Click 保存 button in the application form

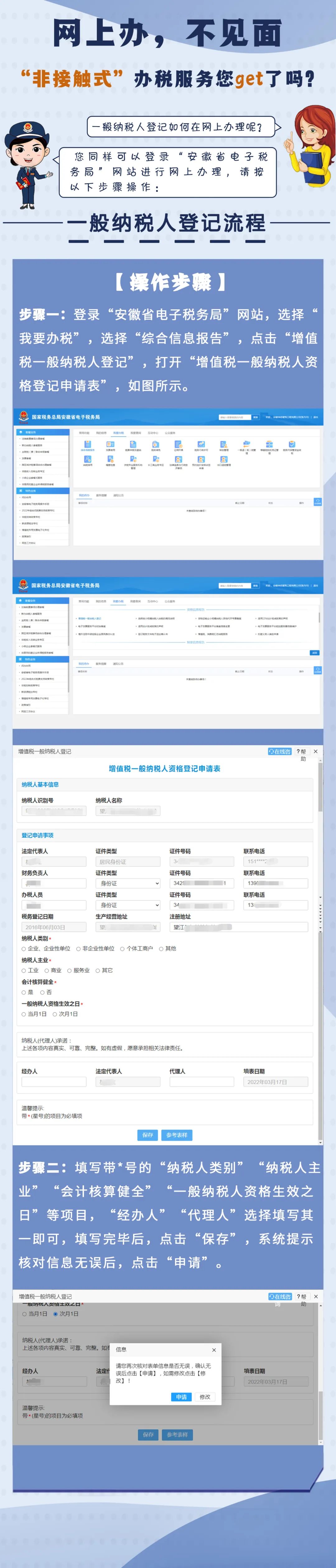click(148, 1135)
